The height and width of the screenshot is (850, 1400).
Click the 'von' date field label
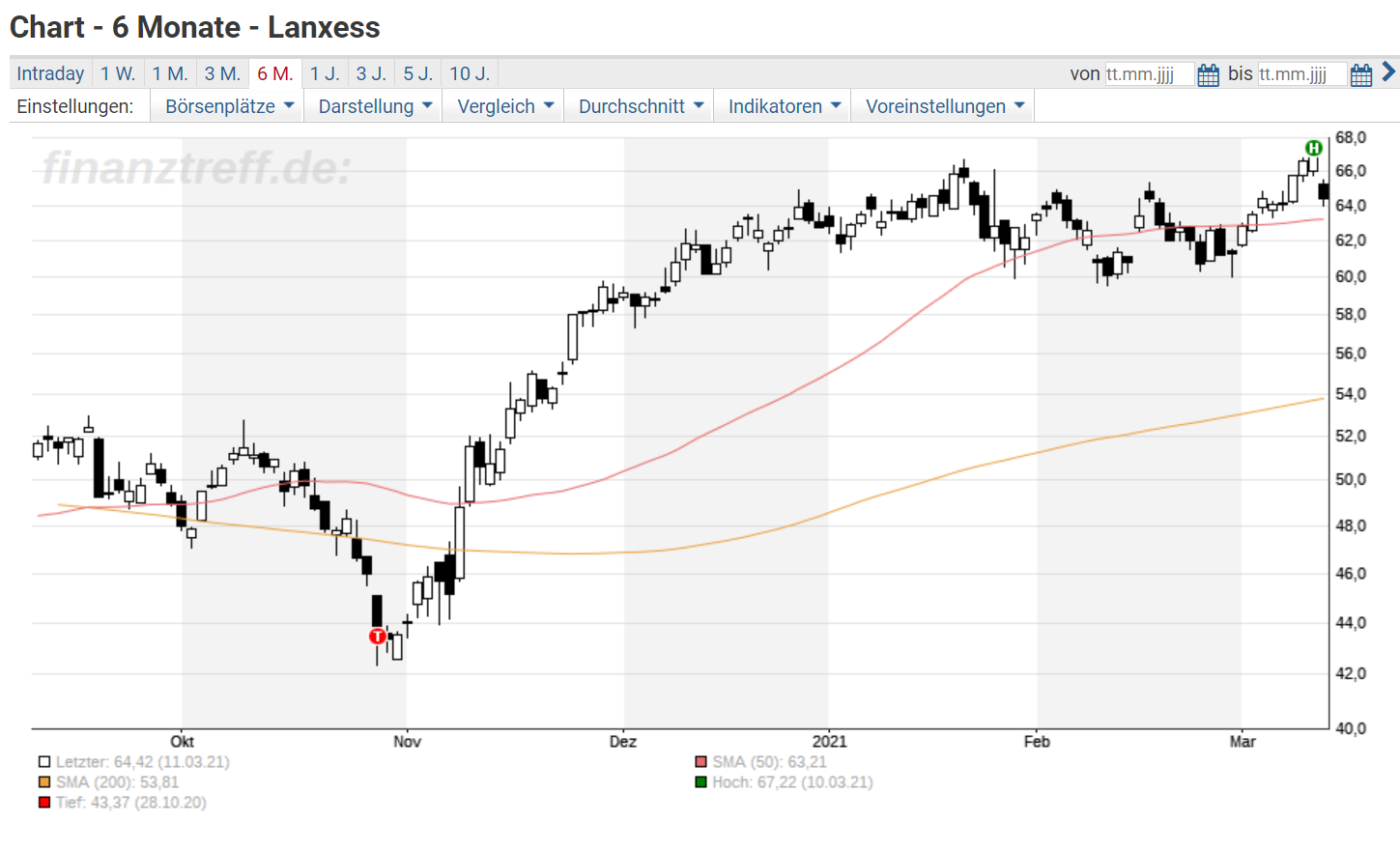tap(1085, 74)
